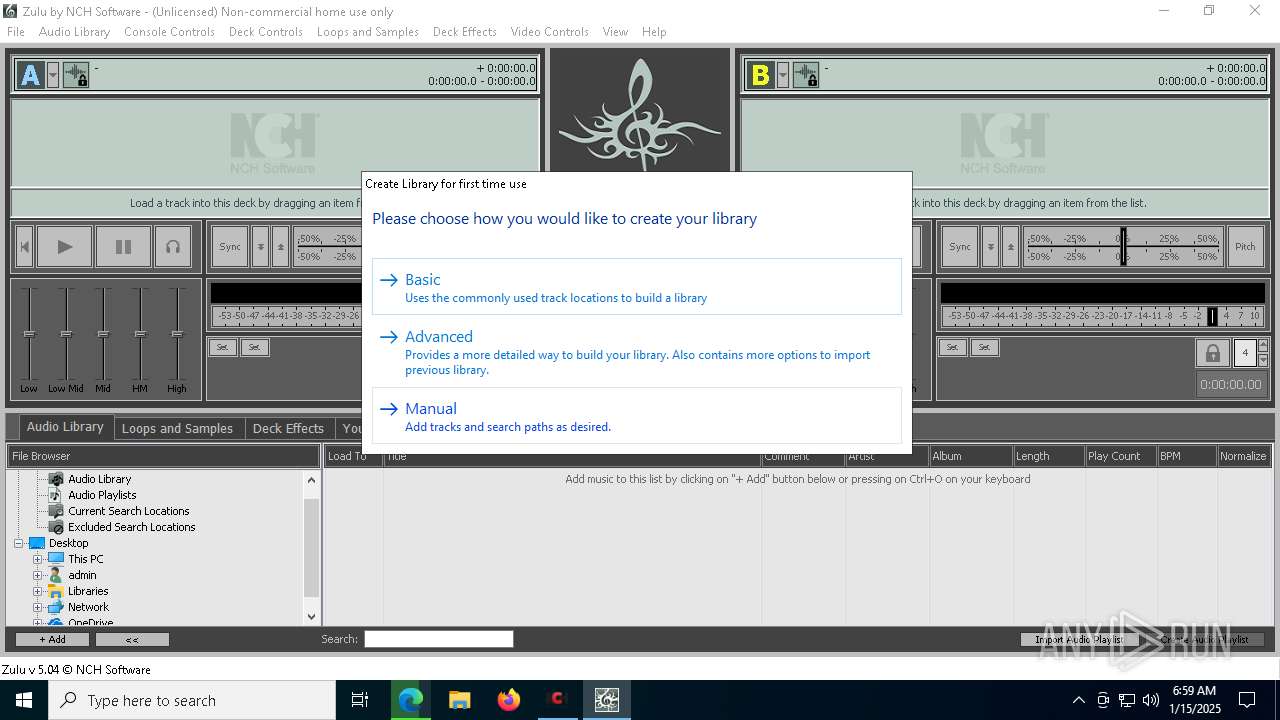Click first Set cue button on Deck A
This screenshot has height=720, width=1280.
point(222,347)
